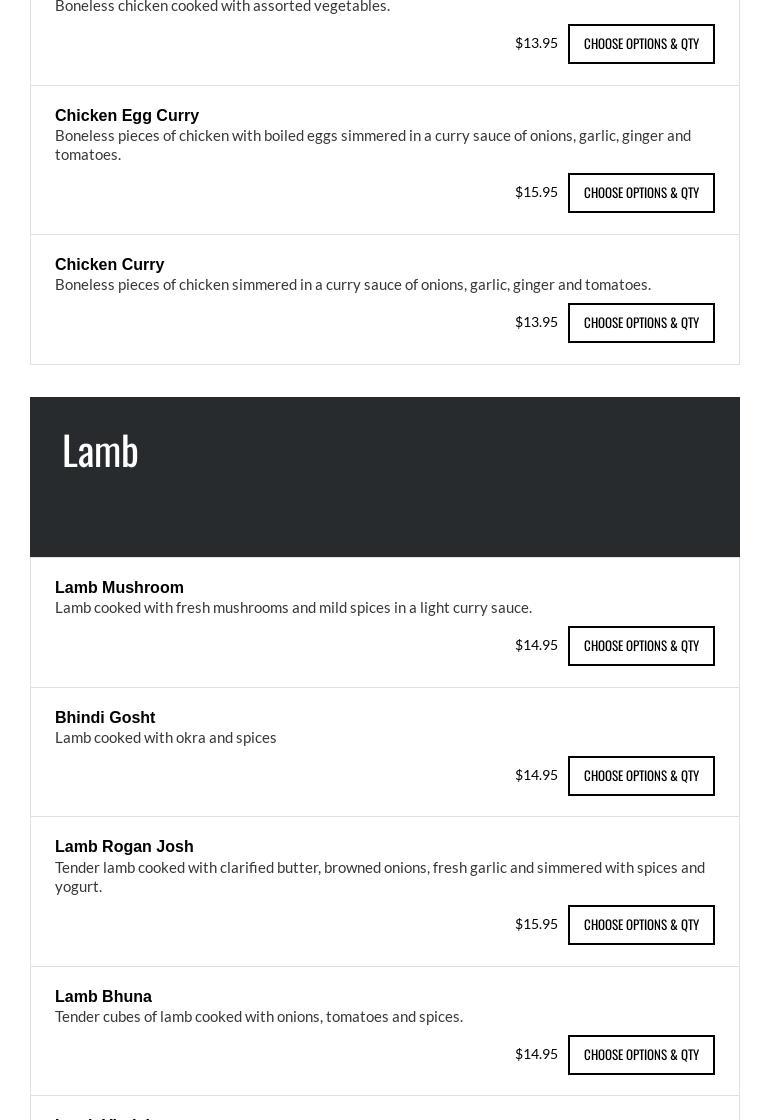The width and height of the screenshot is (770, 1120).
Task: Click the Bhindi Gosht okra description text
Action: tap(166, 738)
